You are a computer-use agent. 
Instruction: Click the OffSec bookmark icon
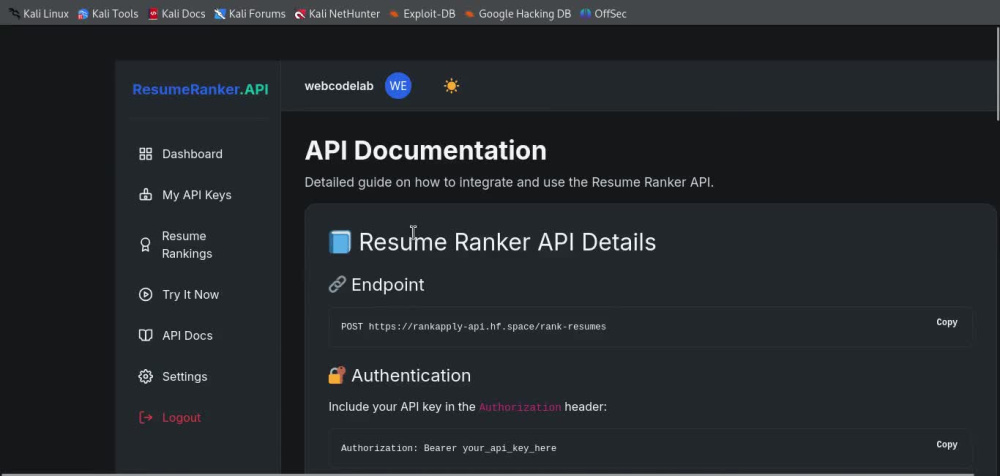click(585, 13)
